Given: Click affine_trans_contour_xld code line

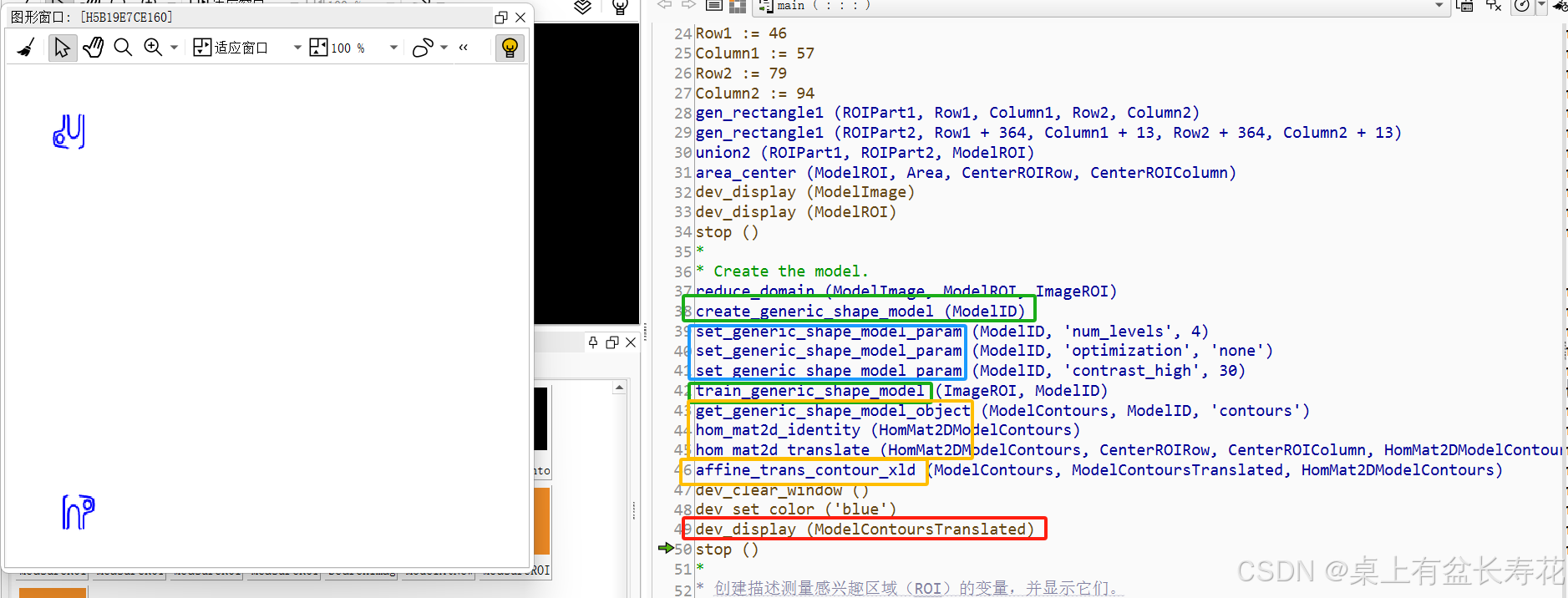Looking at the screenshot, I should click(x=1099, y=470).
